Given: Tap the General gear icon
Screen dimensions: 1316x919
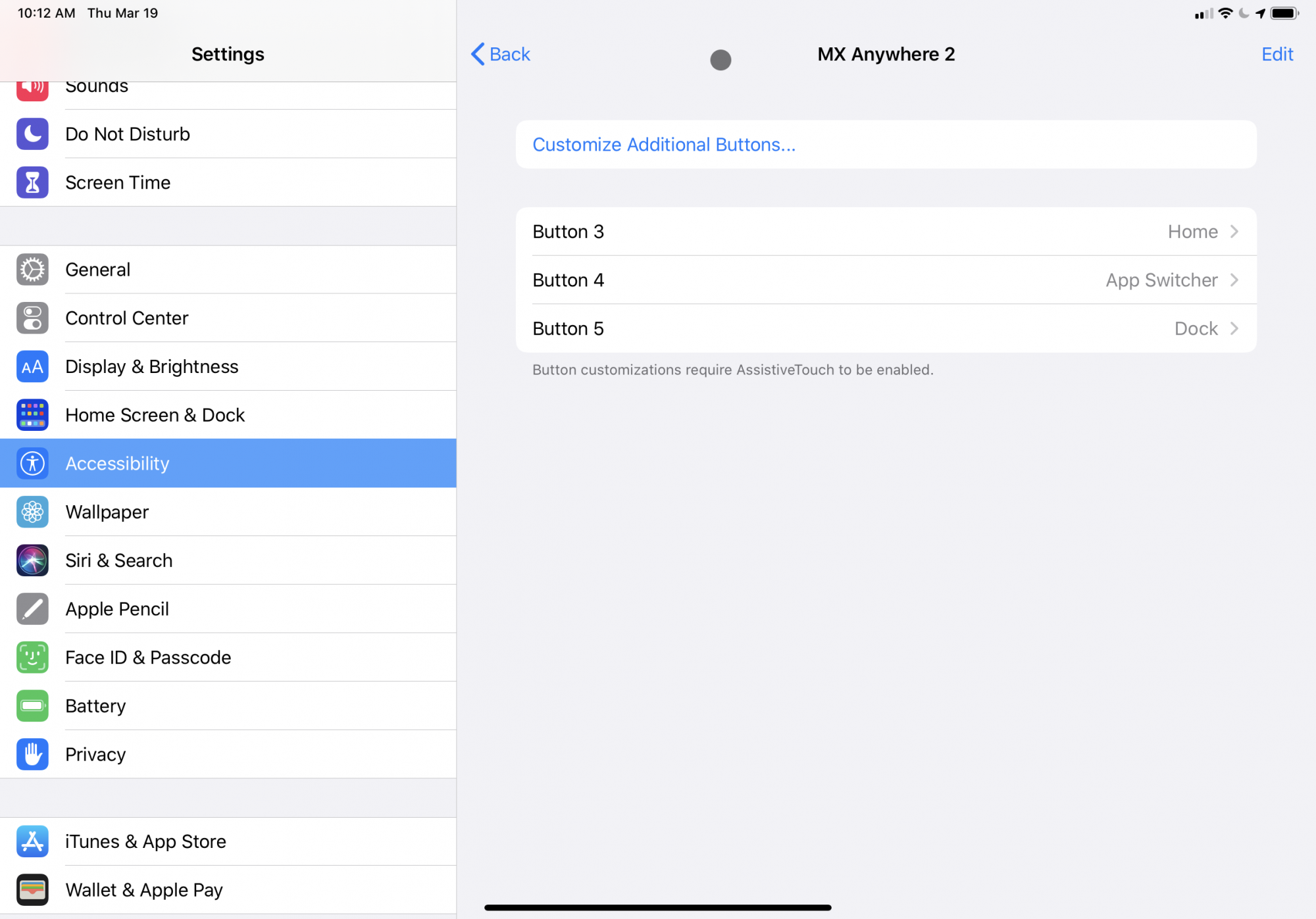Looking at the screenshot, I should tap(32, 270).
